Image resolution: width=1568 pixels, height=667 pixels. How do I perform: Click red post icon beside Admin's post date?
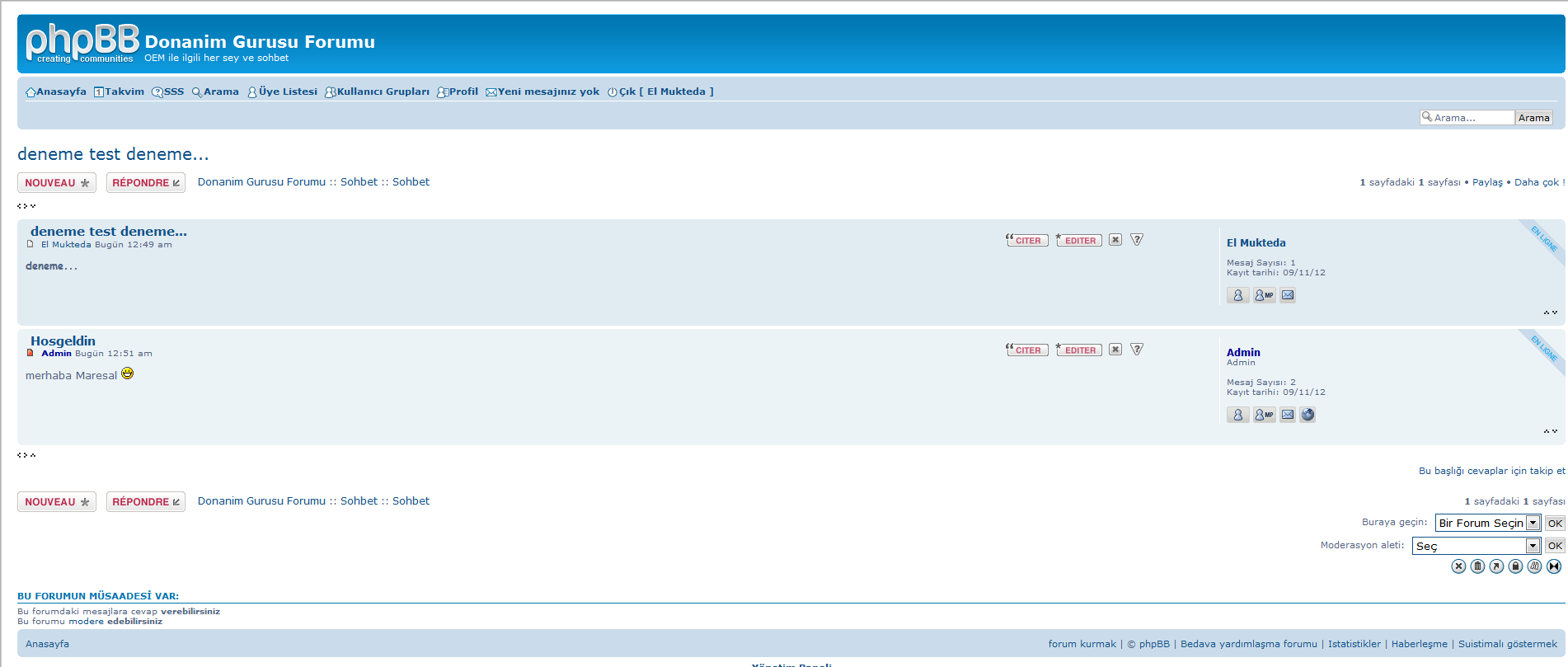31,353
